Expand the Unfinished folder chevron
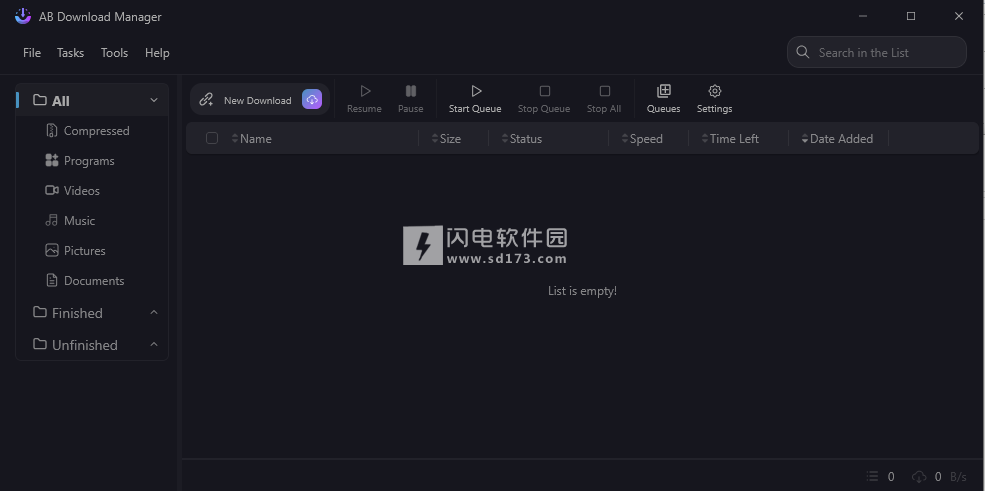The width and height of the screenshot is (985, 491). pos(154,344)
